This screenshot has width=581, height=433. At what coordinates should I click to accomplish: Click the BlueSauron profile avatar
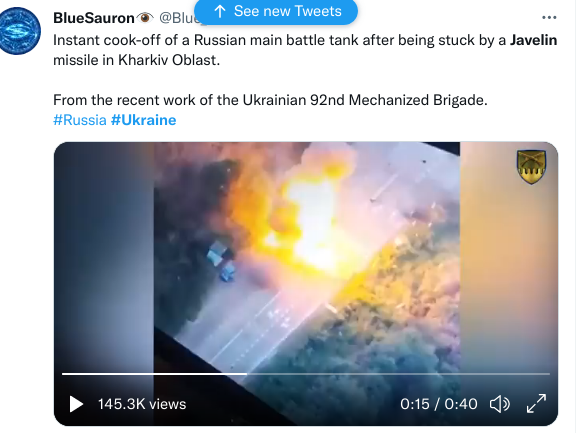19,31
